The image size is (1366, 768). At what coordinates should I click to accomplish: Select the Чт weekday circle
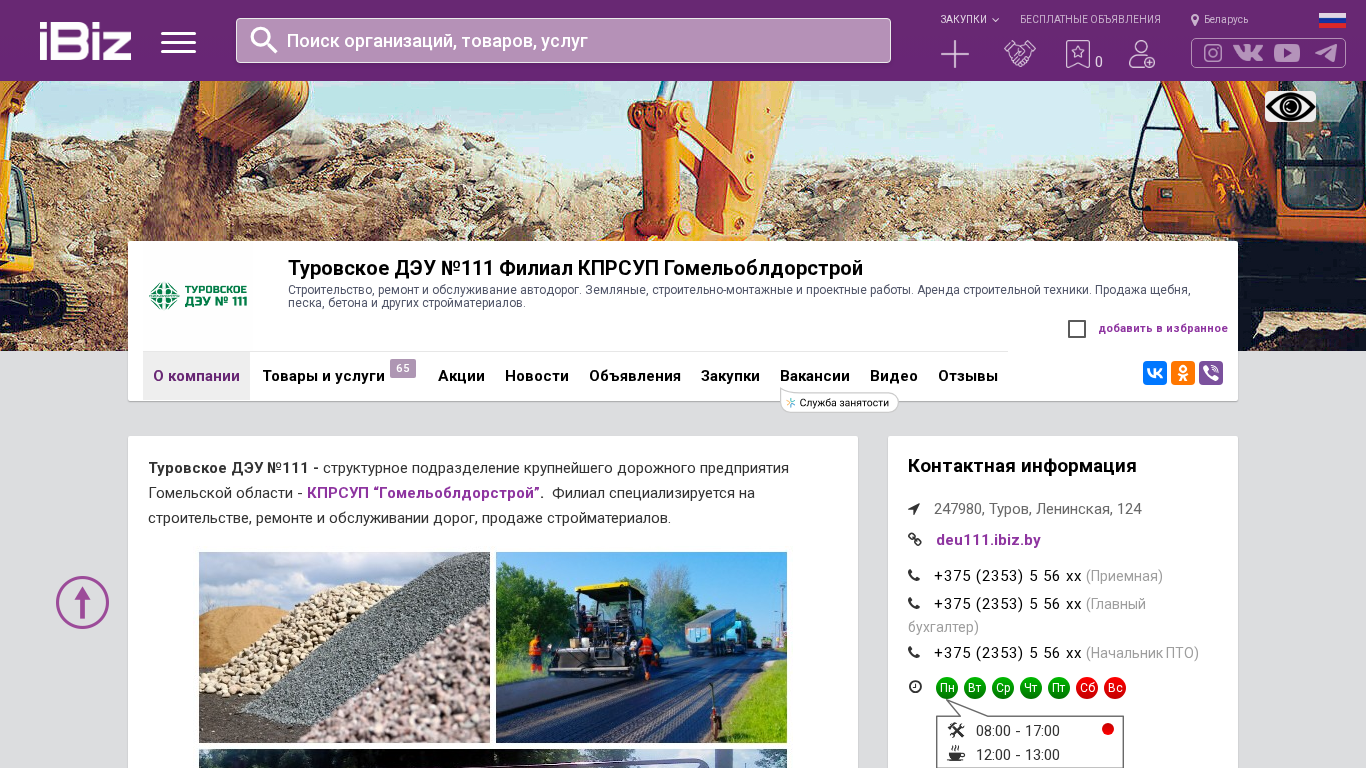pyautogui.click(x=1031, y=688)
